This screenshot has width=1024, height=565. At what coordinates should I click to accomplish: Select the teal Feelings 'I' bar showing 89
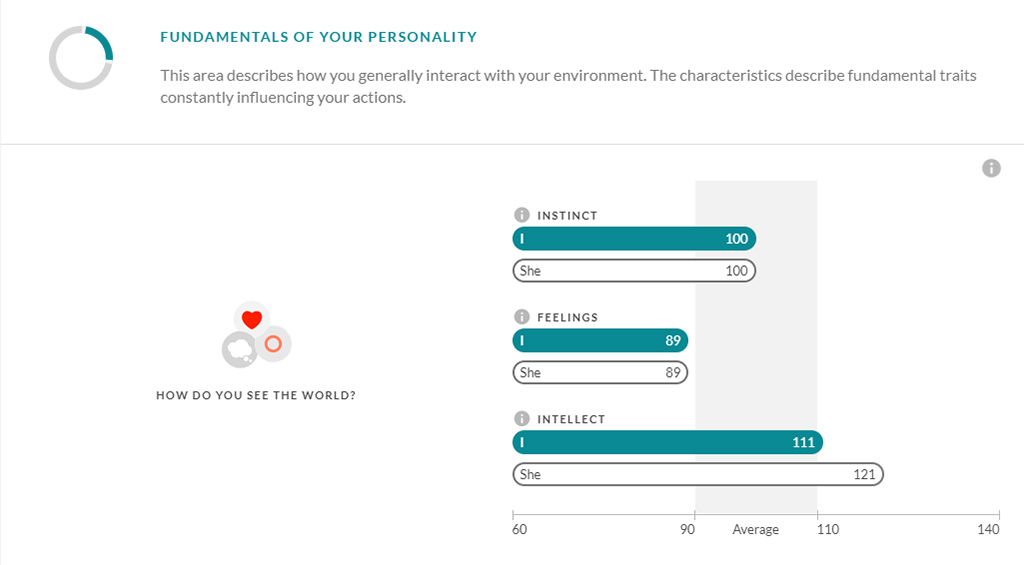click(600, 340)
